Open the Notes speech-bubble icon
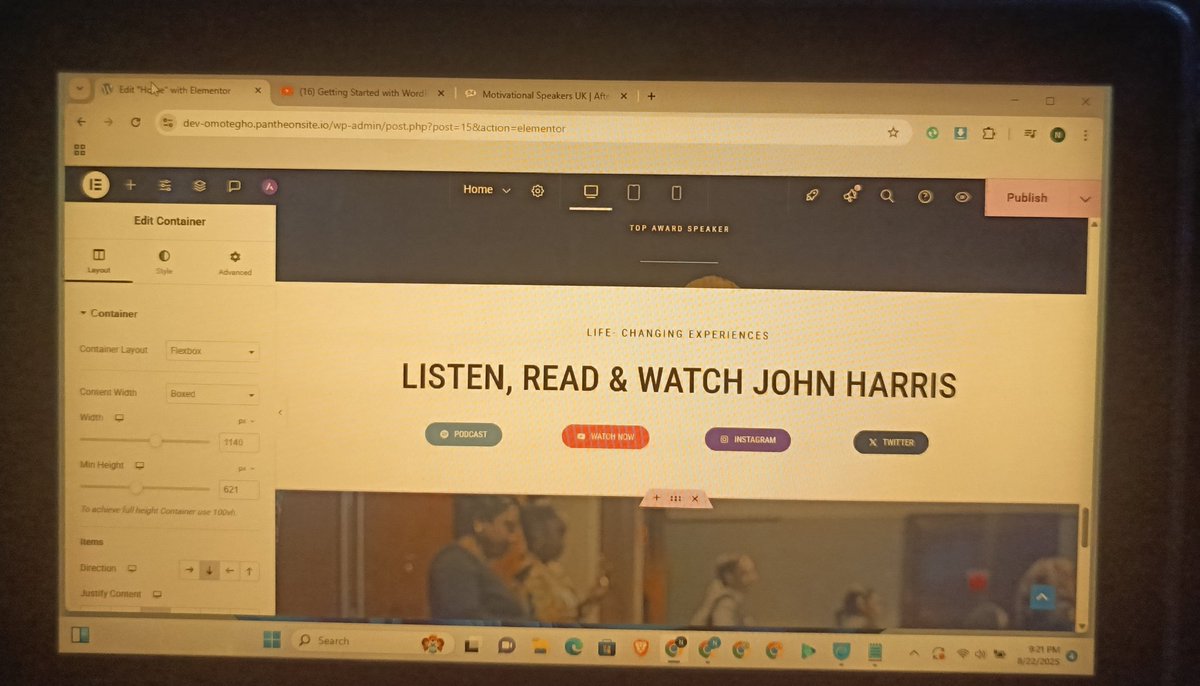The image size is (1200, 686). tap(234, 186)
